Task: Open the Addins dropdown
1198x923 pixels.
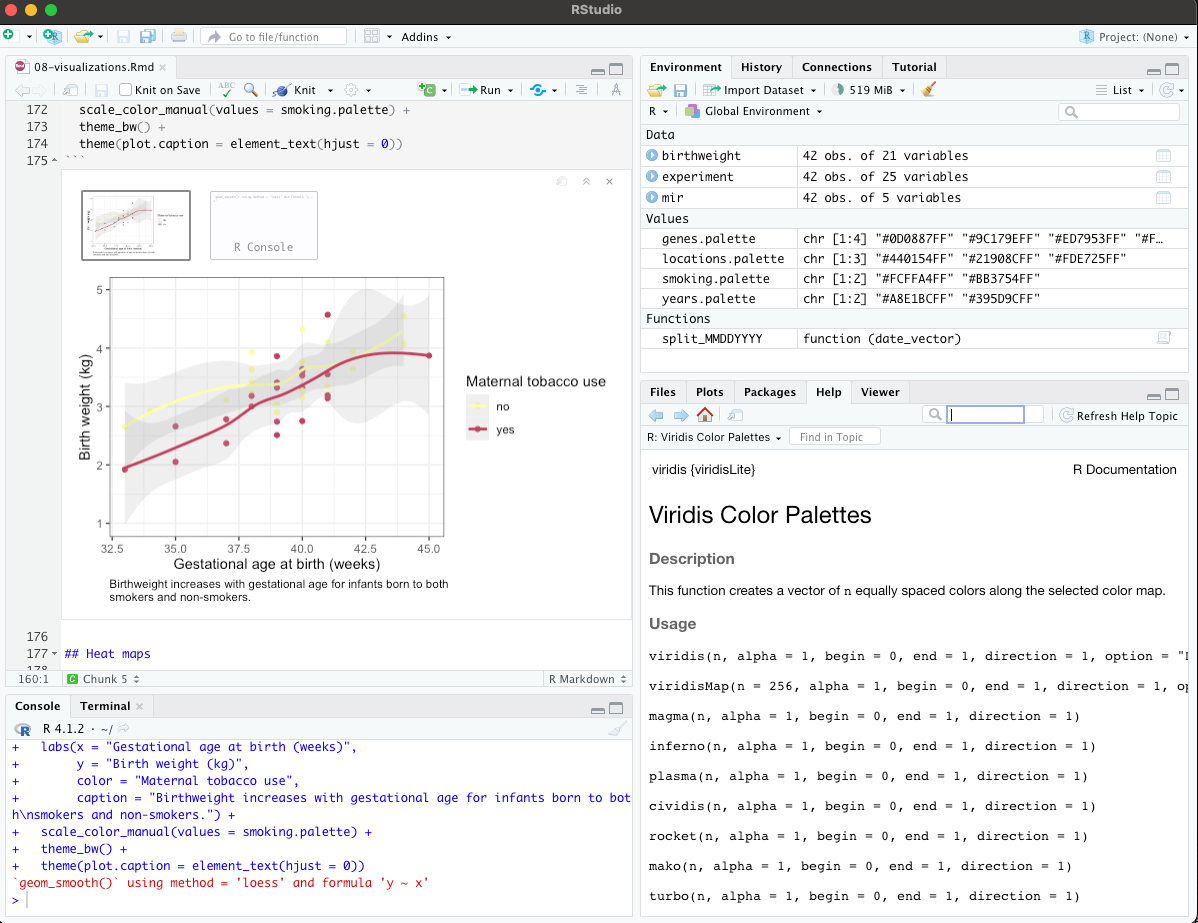Action: (x=426, y=37)
